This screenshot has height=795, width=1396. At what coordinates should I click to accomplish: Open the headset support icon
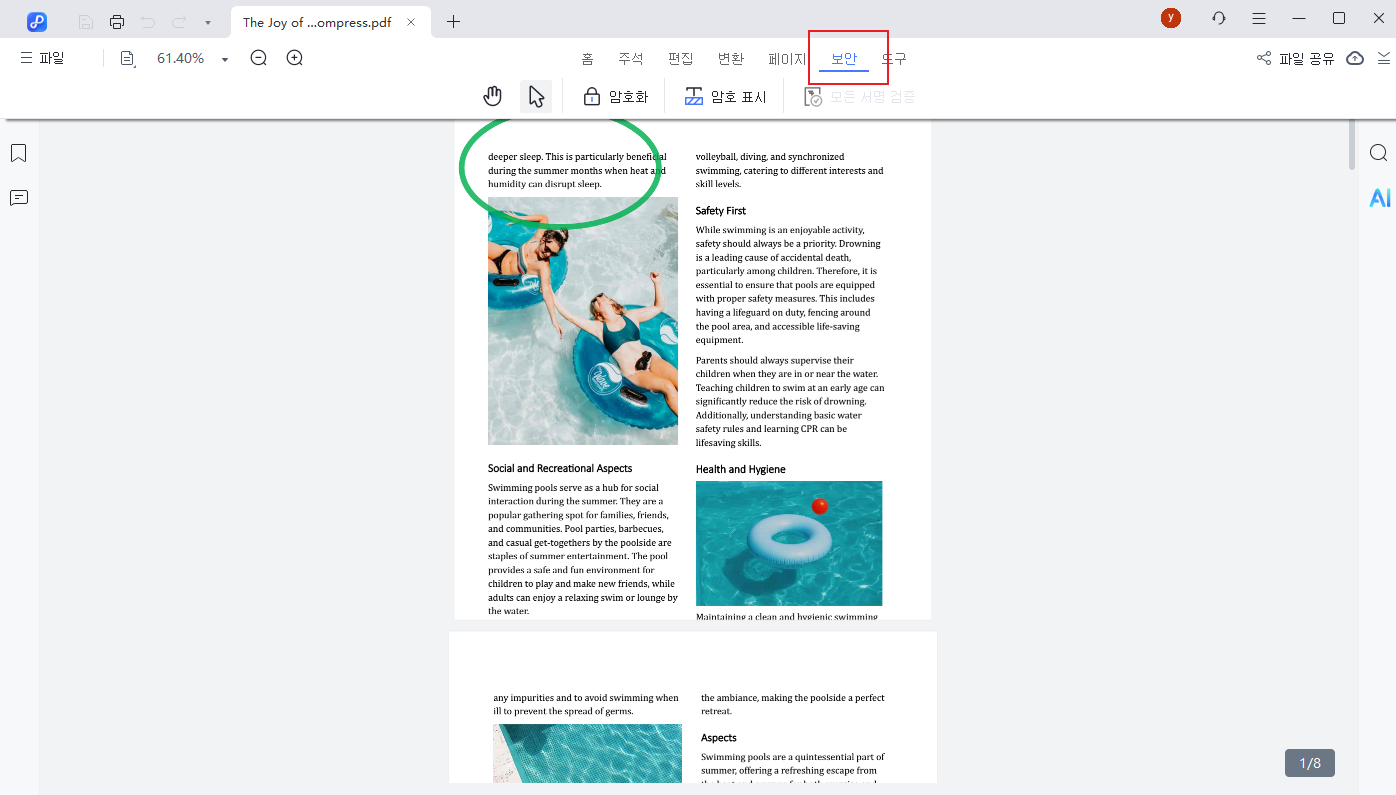pyautogui.click(x=1218, y=19)
